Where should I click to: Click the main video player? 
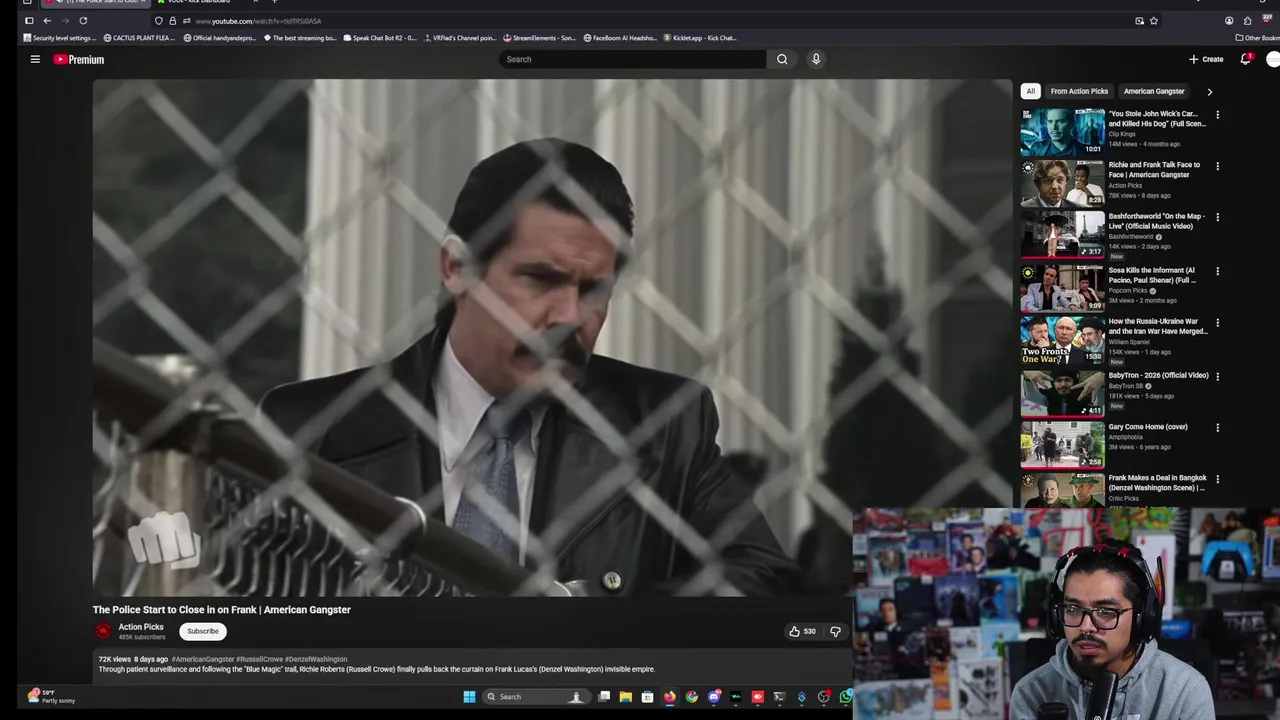[552, 338]
